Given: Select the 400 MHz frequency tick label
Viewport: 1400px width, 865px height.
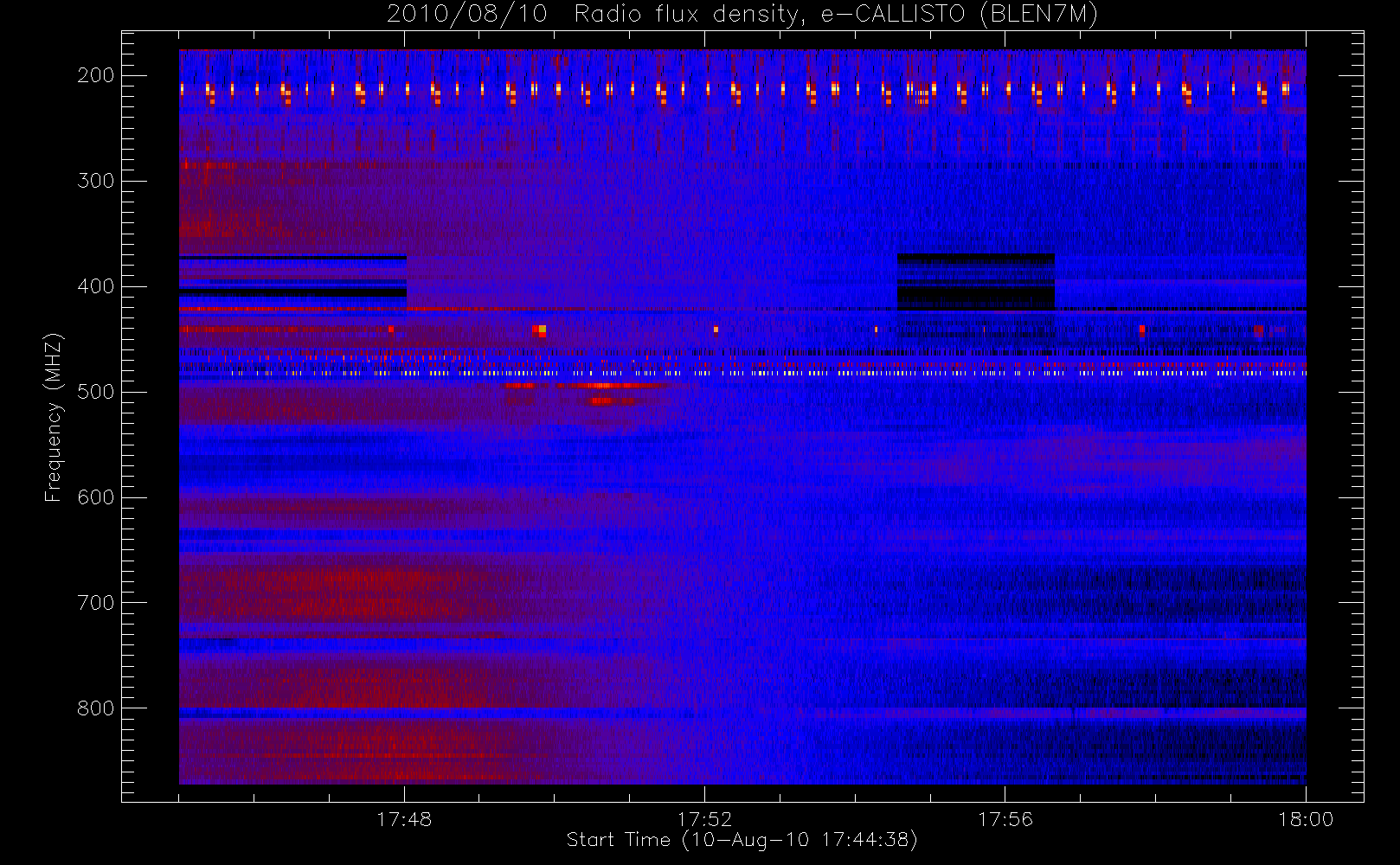Looking at the screenshot, I should click(95, 286).
